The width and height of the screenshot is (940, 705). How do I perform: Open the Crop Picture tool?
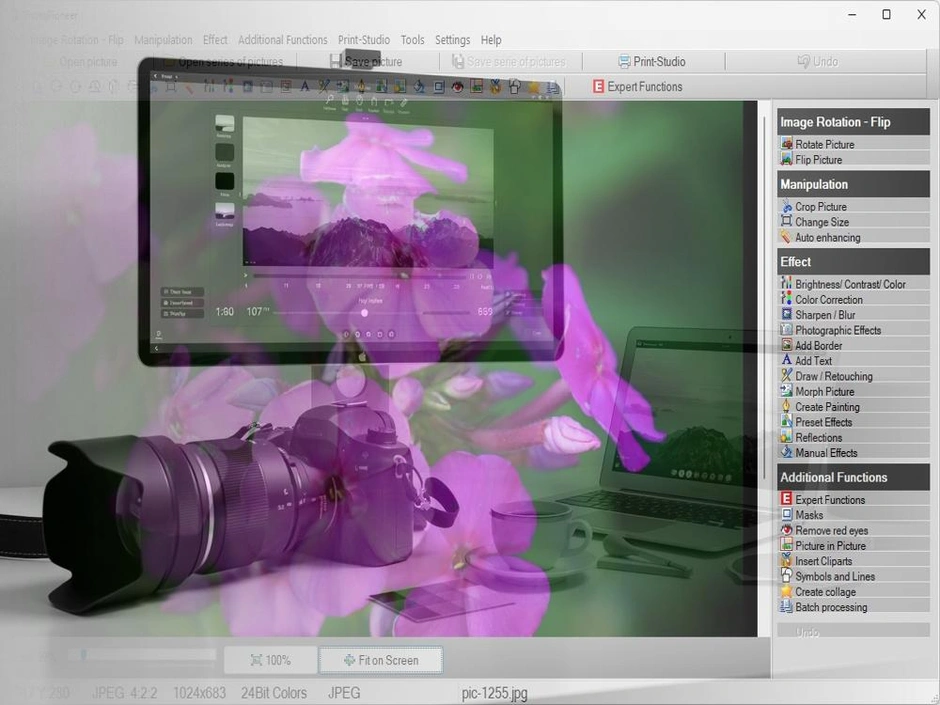click(818, 206)
